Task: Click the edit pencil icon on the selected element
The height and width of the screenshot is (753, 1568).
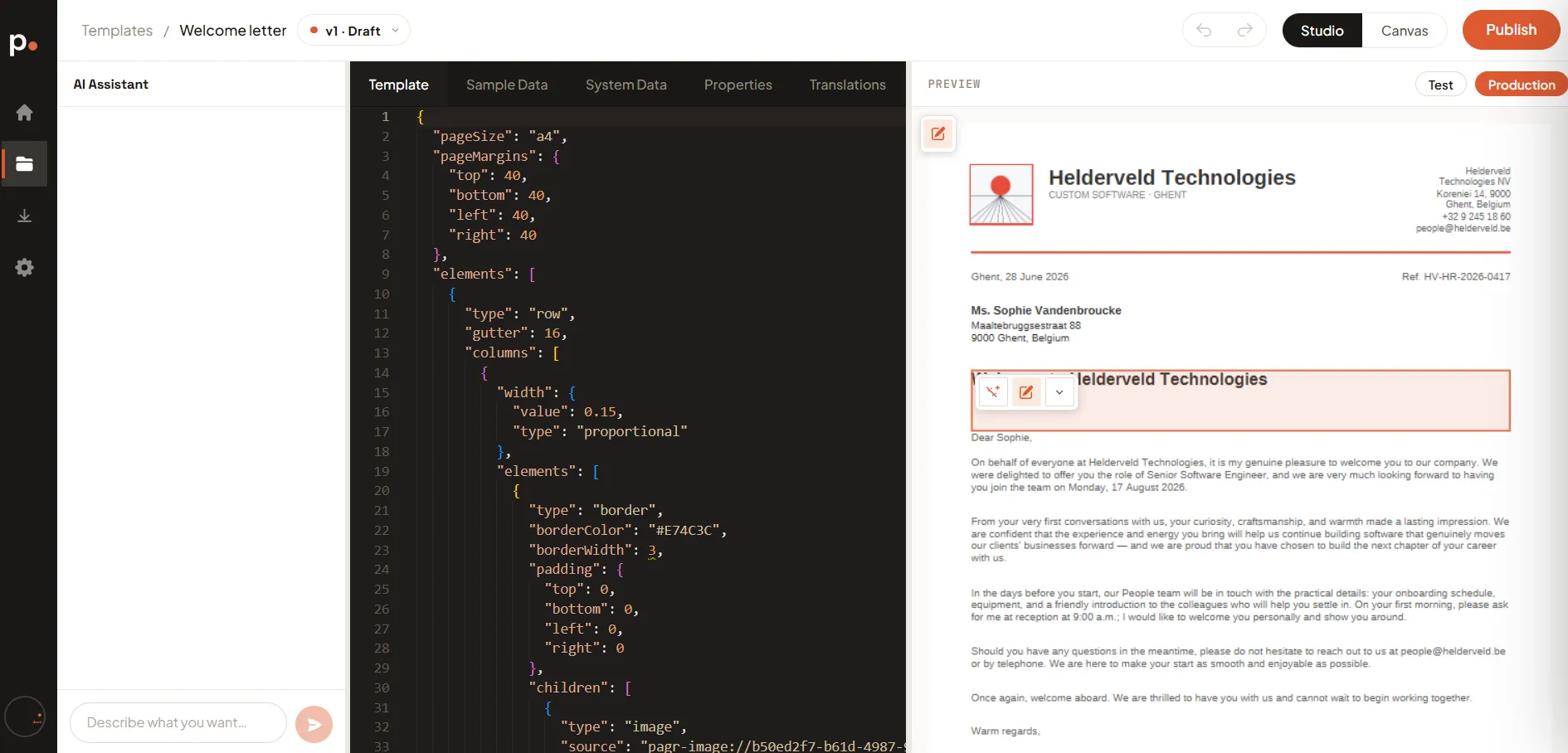Action: 1026,391
